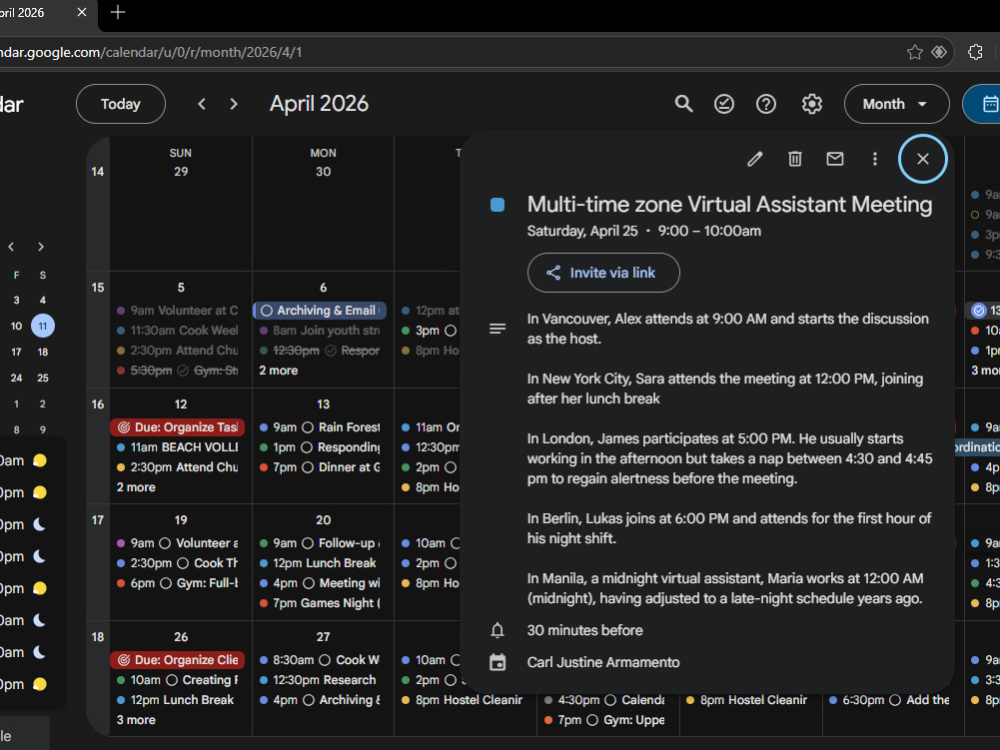
Task: Open day view for Monday 30
Action: point(323,172)
